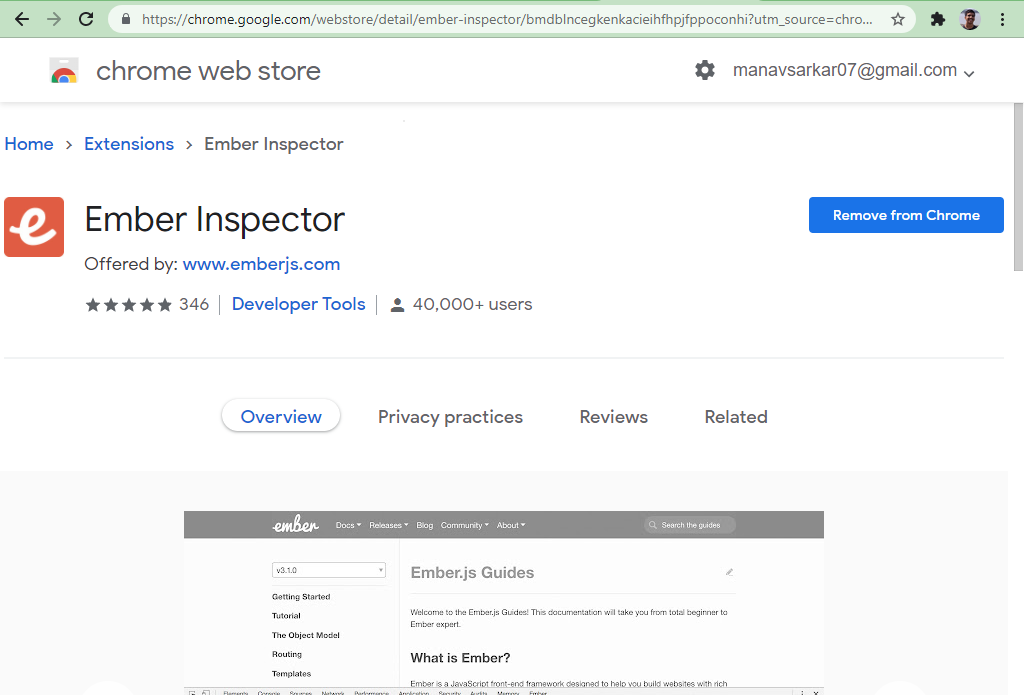The height and width of the screenshot is (695, 1024).
Task: Switch to the Privacy practices tab
Action: [450, 417]
